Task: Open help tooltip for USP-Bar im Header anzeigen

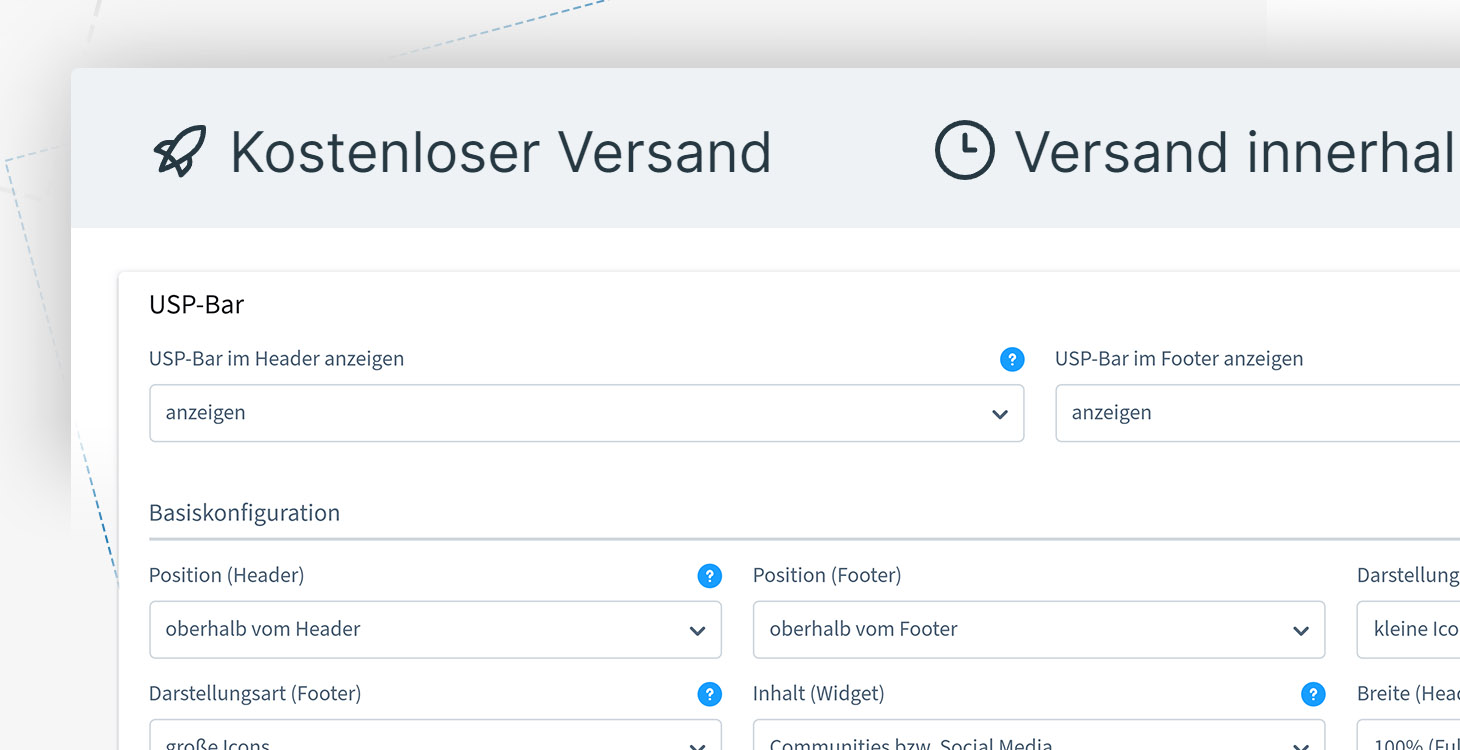Action: [1012, 359]
